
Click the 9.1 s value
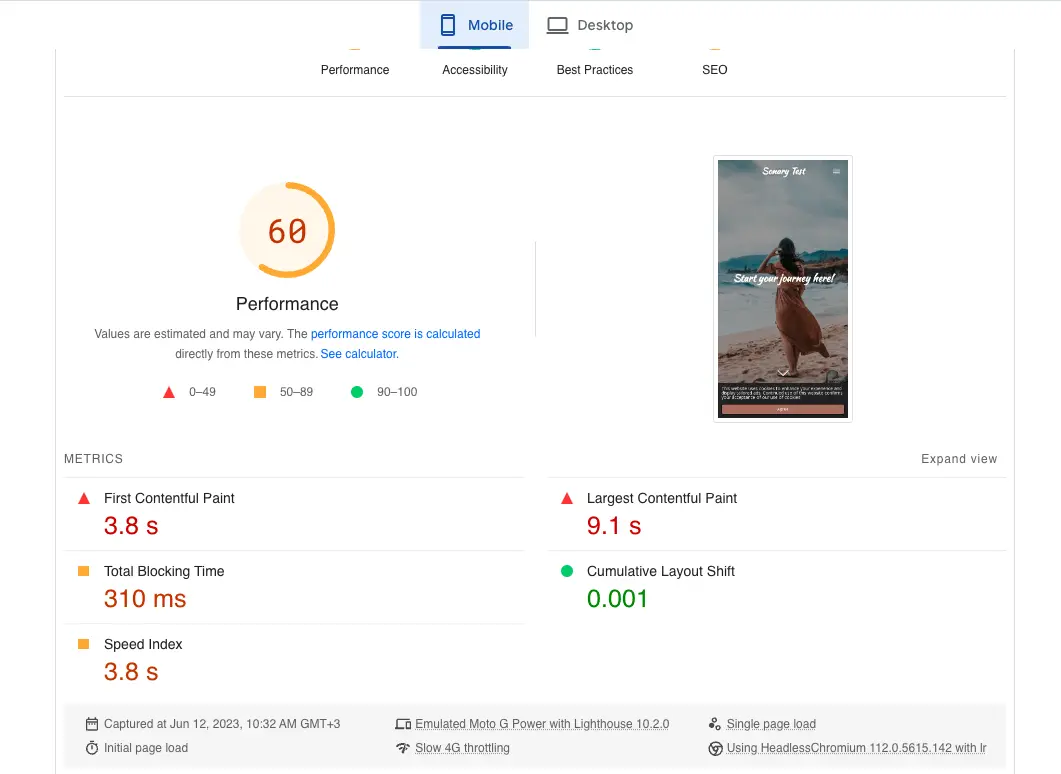click(614, 526)
